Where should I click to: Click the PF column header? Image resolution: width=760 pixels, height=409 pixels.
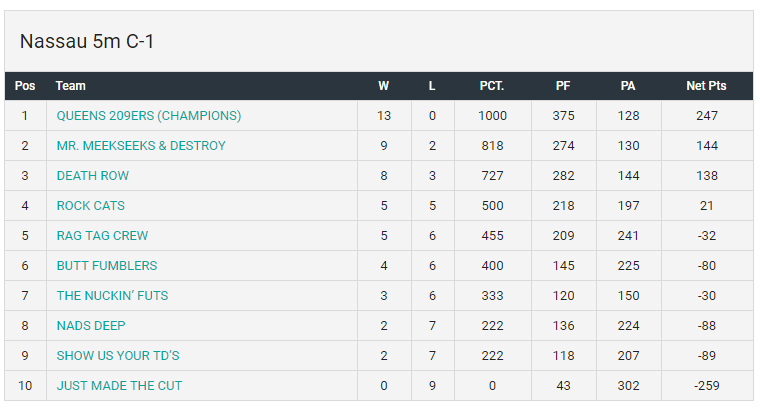pos(563,86)
